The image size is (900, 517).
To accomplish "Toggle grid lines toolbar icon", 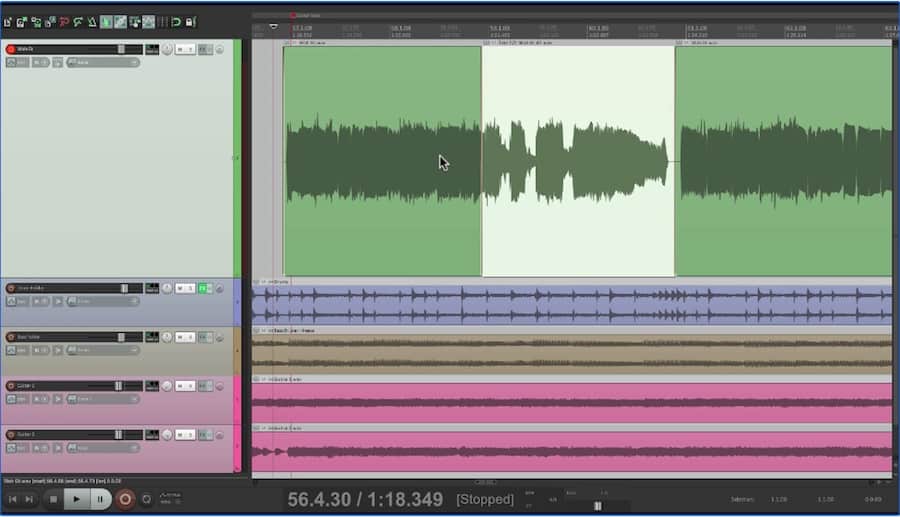I will pyautogui.click(x=163, y=22).
